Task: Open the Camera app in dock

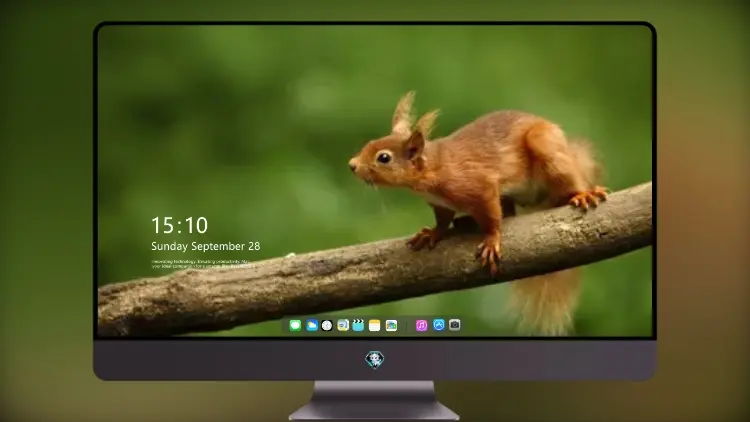Action: click(455, 325)
